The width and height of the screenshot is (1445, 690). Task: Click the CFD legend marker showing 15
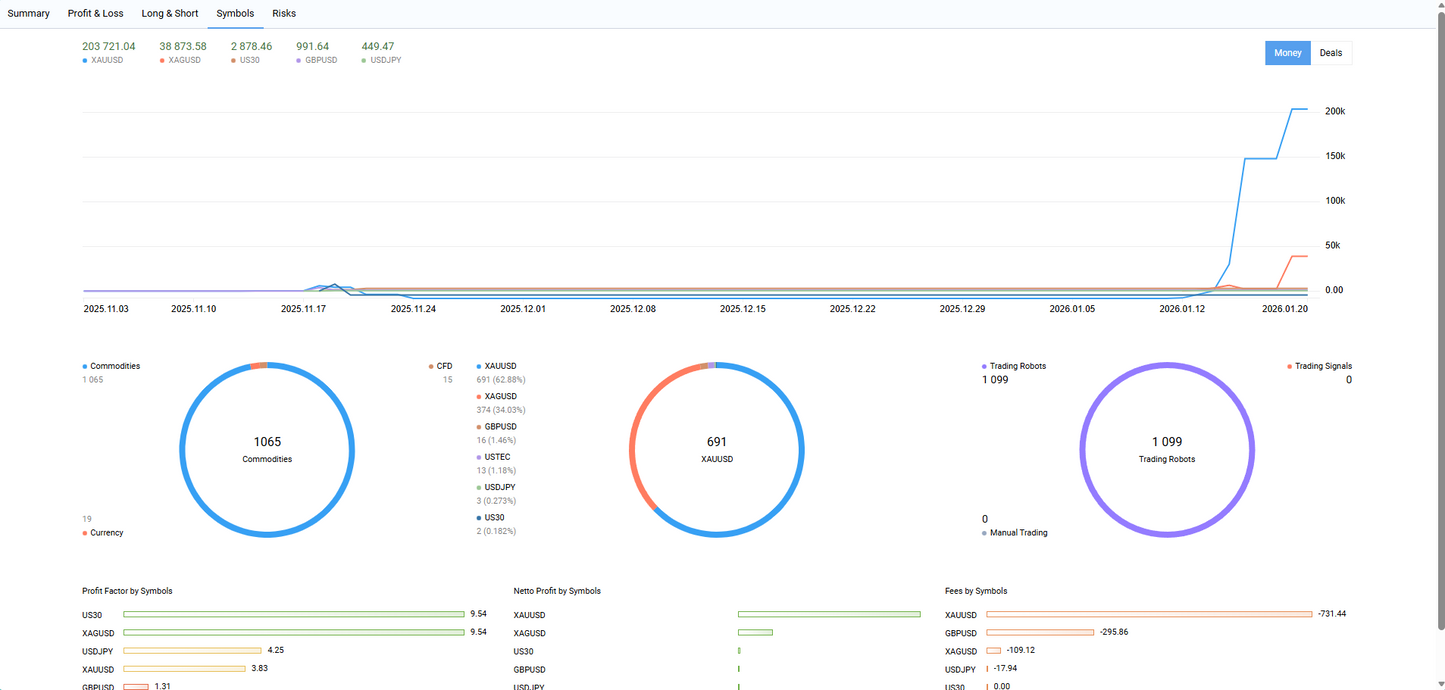(x=430, y=366)
